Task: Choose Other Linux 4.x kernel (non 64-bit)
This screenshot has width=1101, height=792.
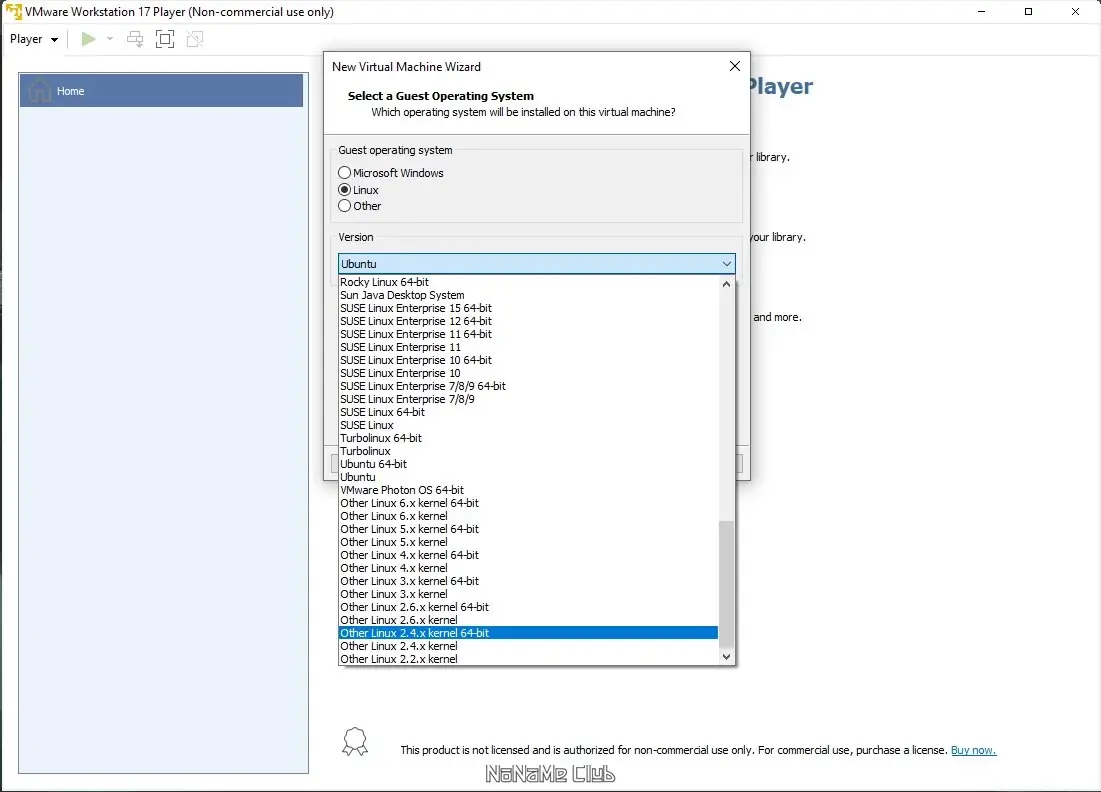Action: pyautogui.click(x=529, y=568)
